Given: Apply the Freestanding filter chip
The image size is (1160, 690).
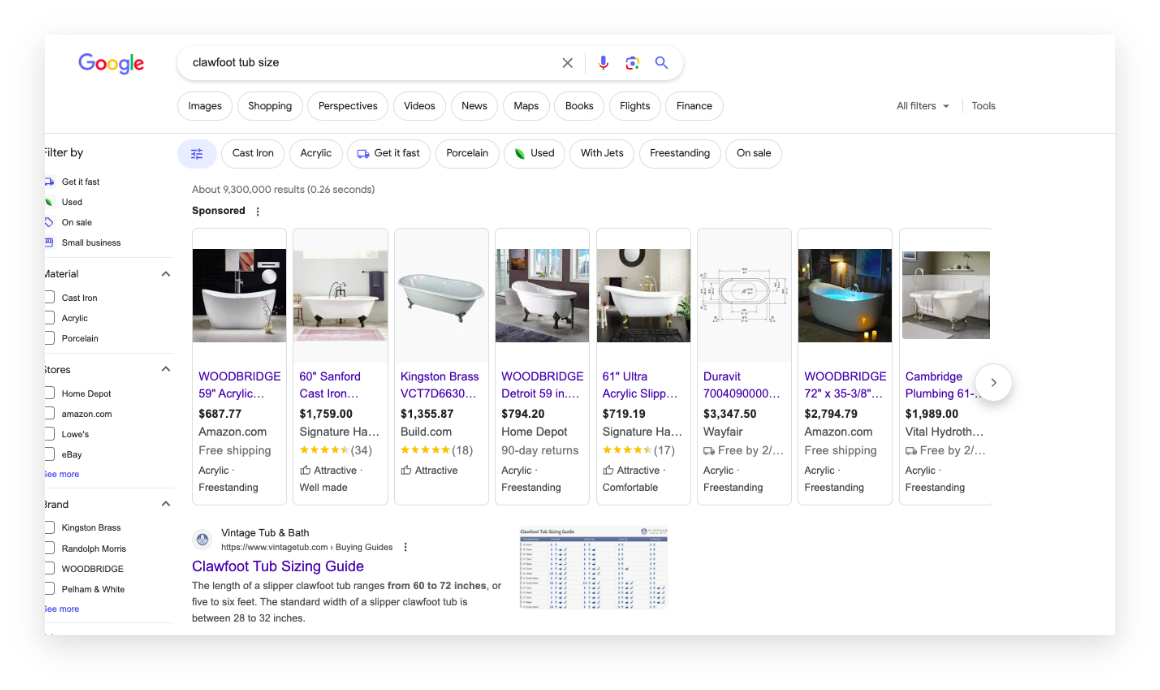Looking at the screenshot, I should click(x=680, y=154).
